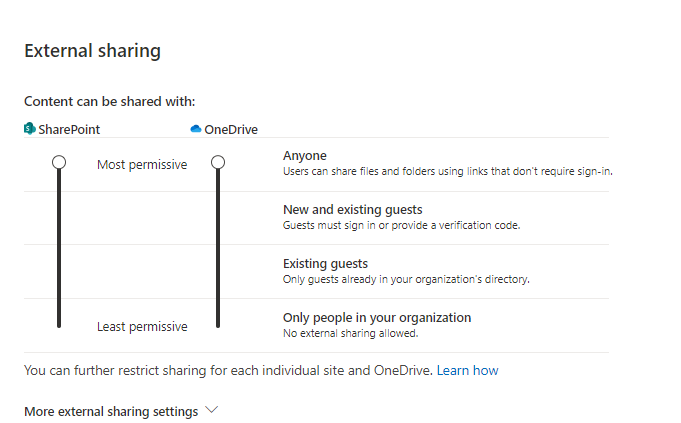The width and height of the screenshot is (681, 423).
Task: Set OneDrive slider to Only people in organization
Action: click(x=218, y=325)
